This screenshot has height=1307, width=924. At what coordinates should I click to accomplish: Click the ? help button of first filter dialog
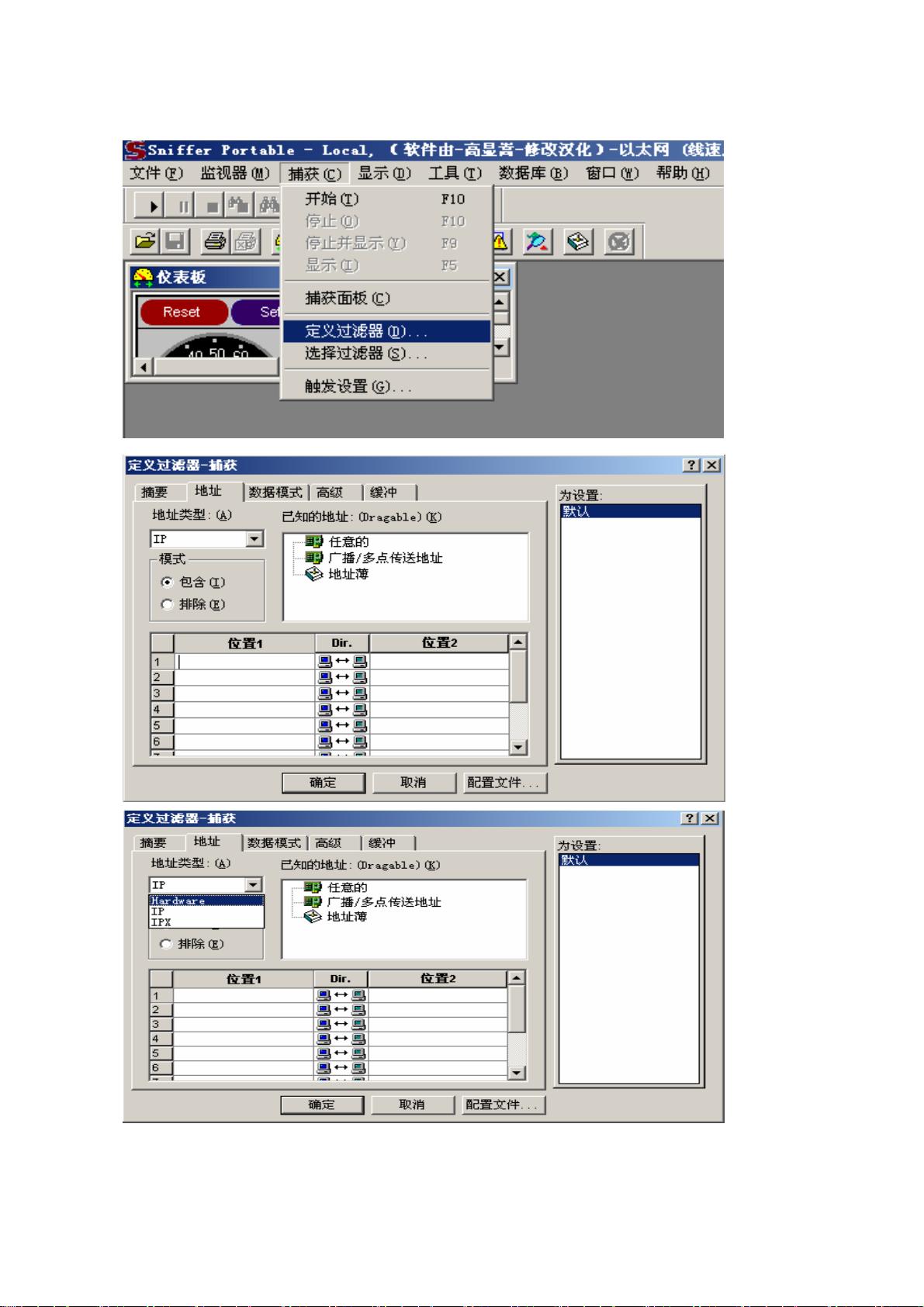coord(692,465)
